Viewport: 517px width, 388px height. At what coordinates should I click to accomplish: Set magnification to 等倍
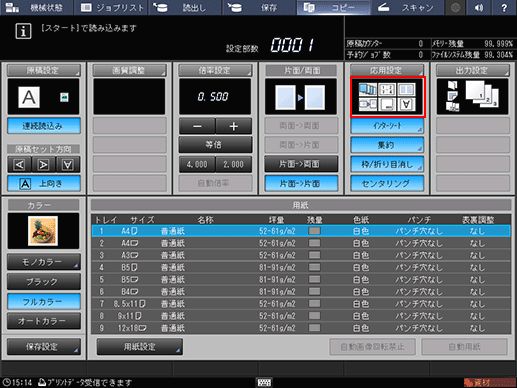(215, 145)
